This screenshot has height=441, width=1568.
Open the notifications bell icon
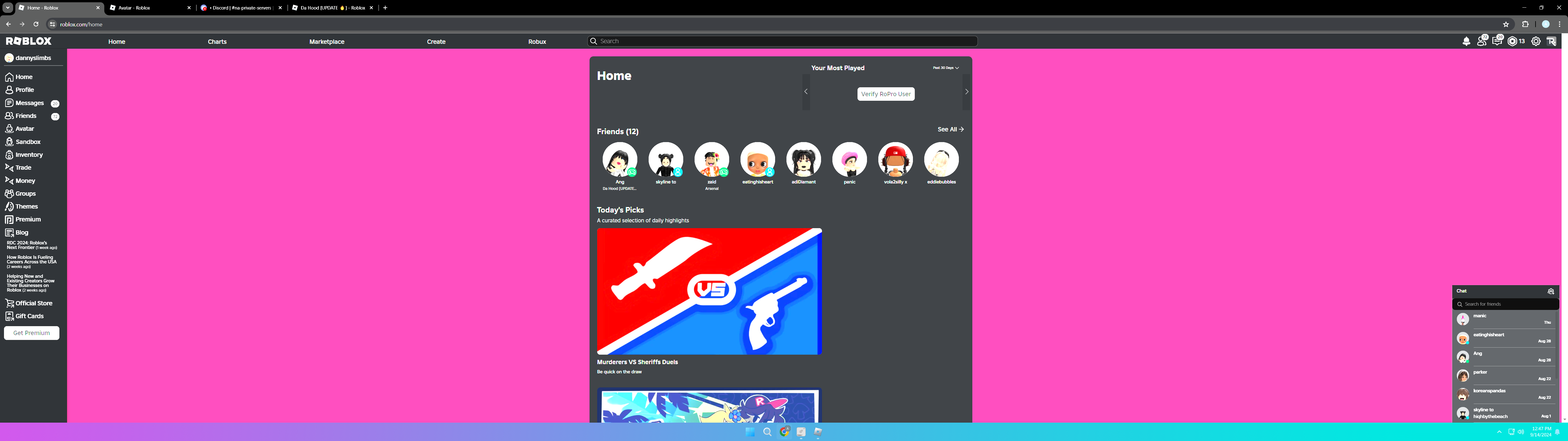point(1466,41)
